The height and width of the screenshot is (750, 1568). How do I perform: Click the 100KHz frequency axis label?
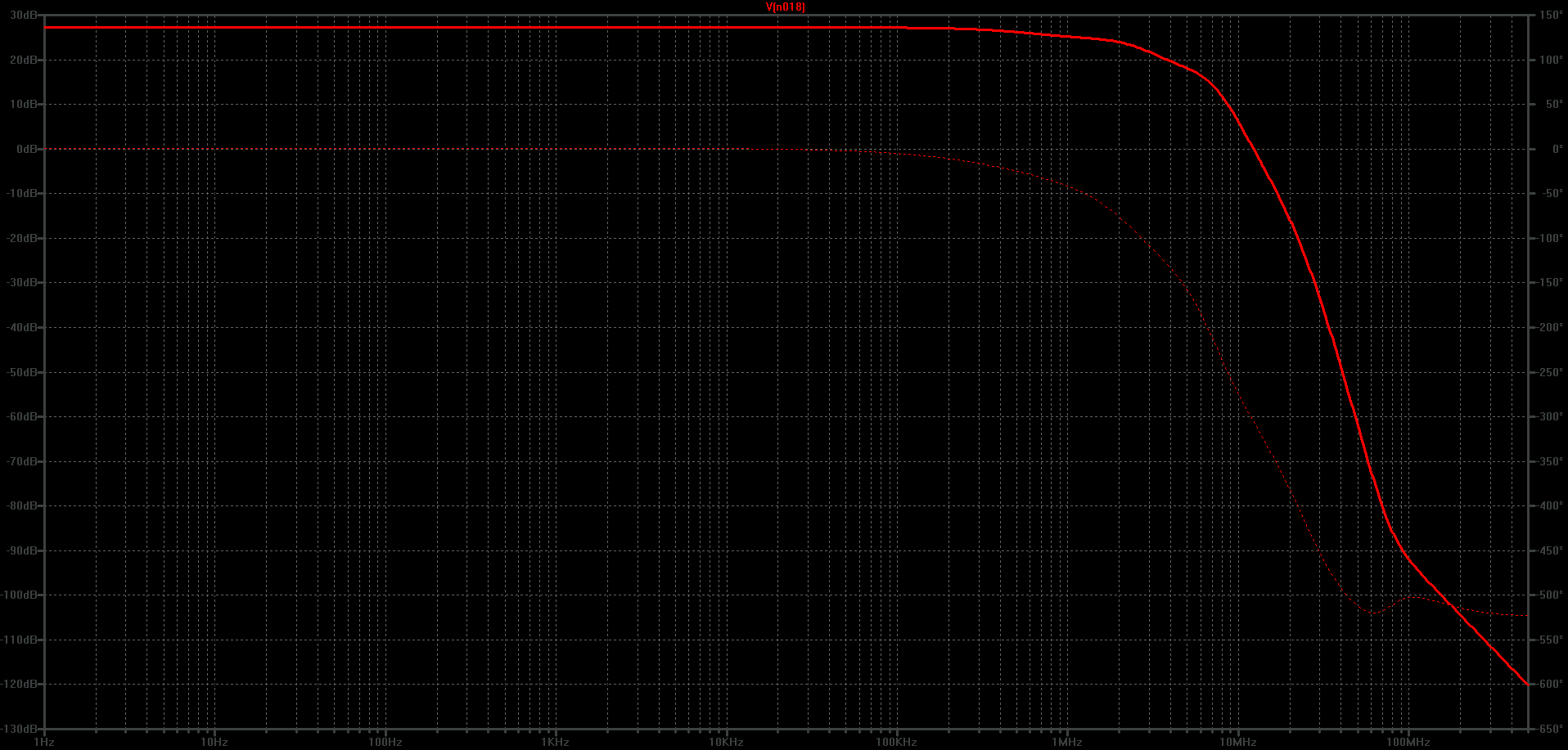[x=897, y=742]
